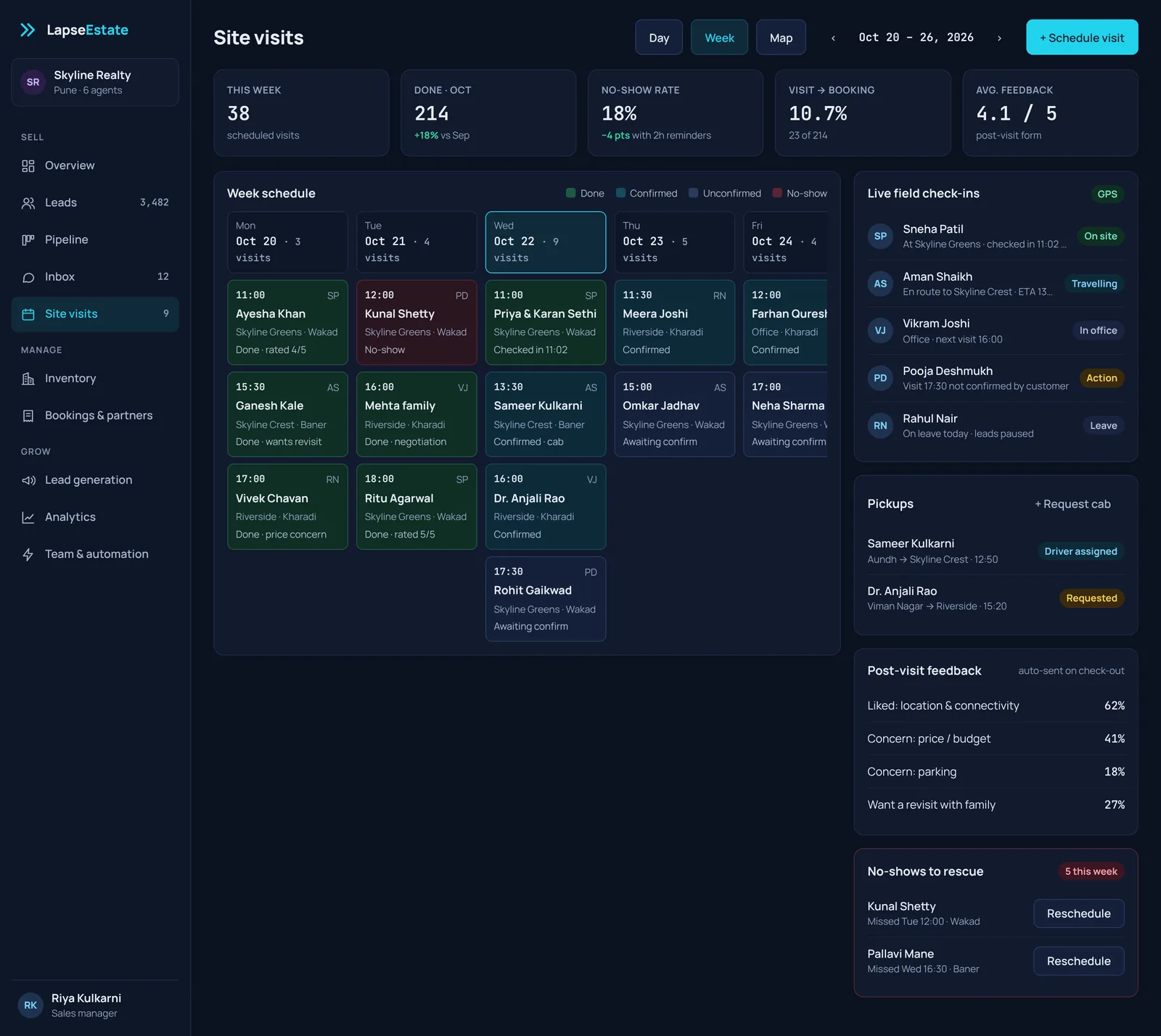
Task: Click the Inbox chat bubble icon
Action: [x=28, y=277]
